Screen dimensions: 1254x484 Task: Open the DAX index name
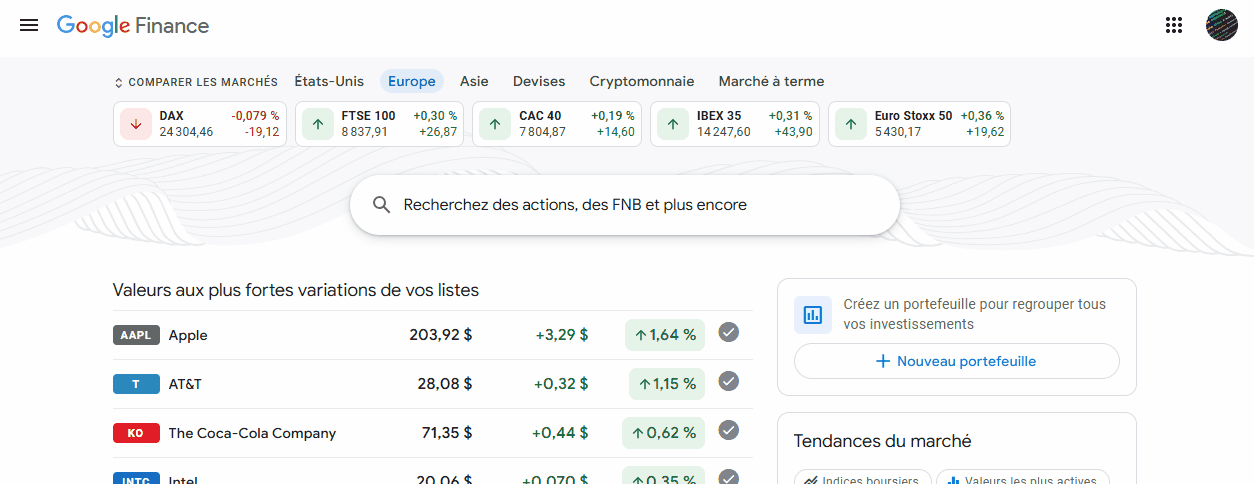click(x=171, y=116)
